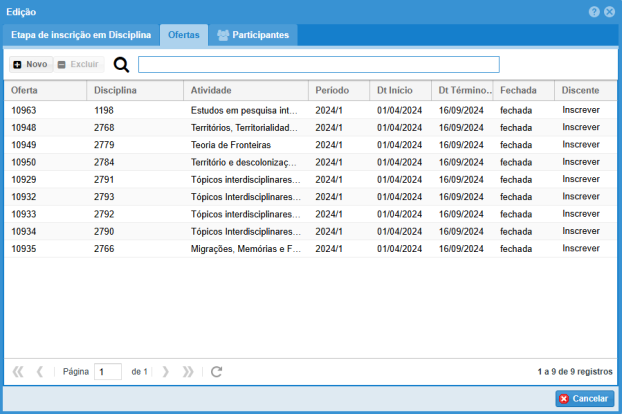The image size is (622, 414).
Task: Go to first page arrow icon
Action: pyautogui.click(x=18, y=372)
